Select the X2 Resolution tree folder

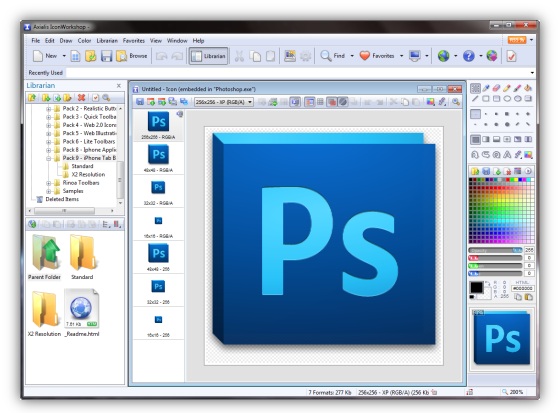(x=88, y=174)
